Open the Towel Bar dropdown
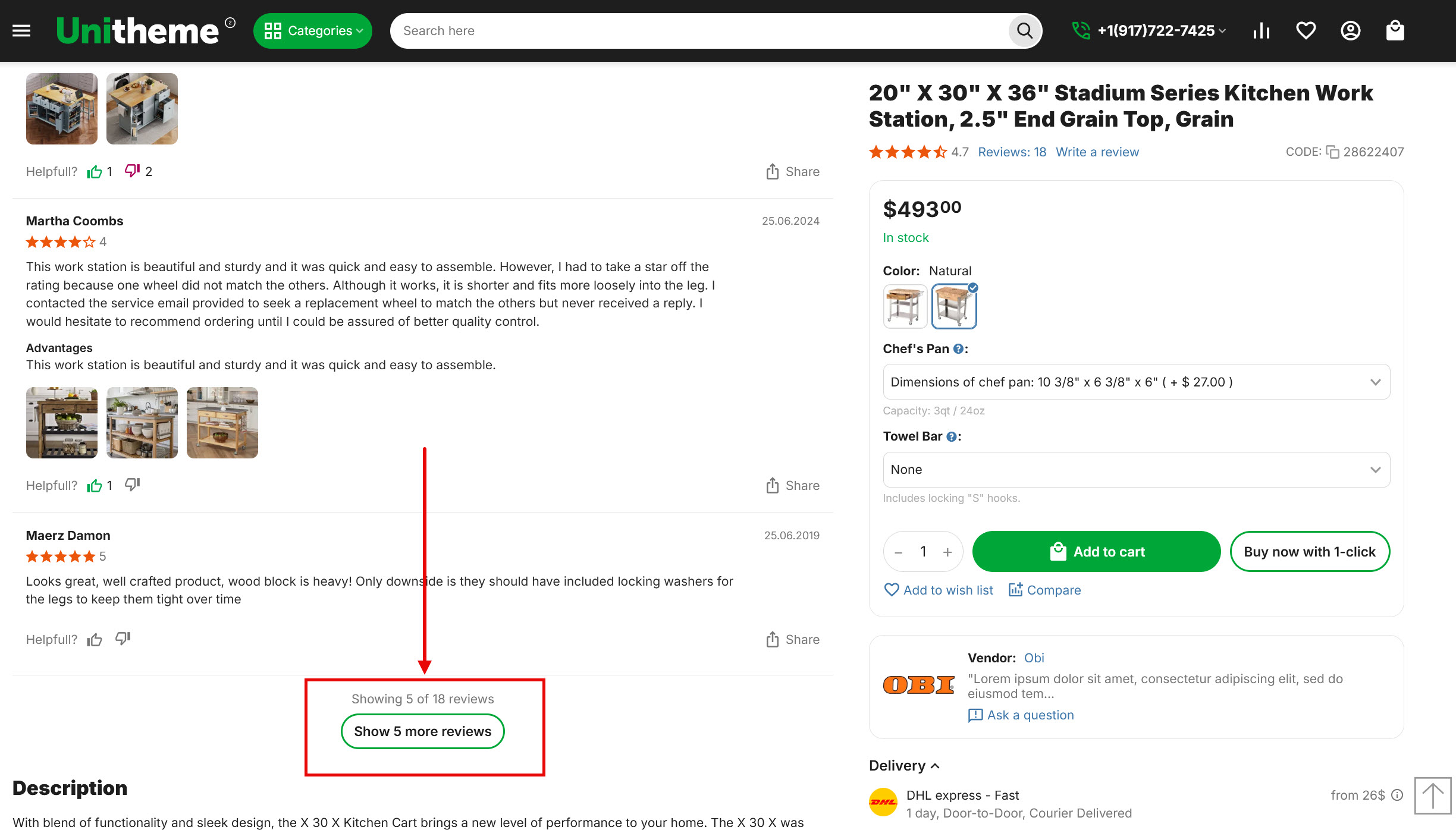Image resolution: width=1456 pixels, height=830 pixels. tap(1136, 470)
